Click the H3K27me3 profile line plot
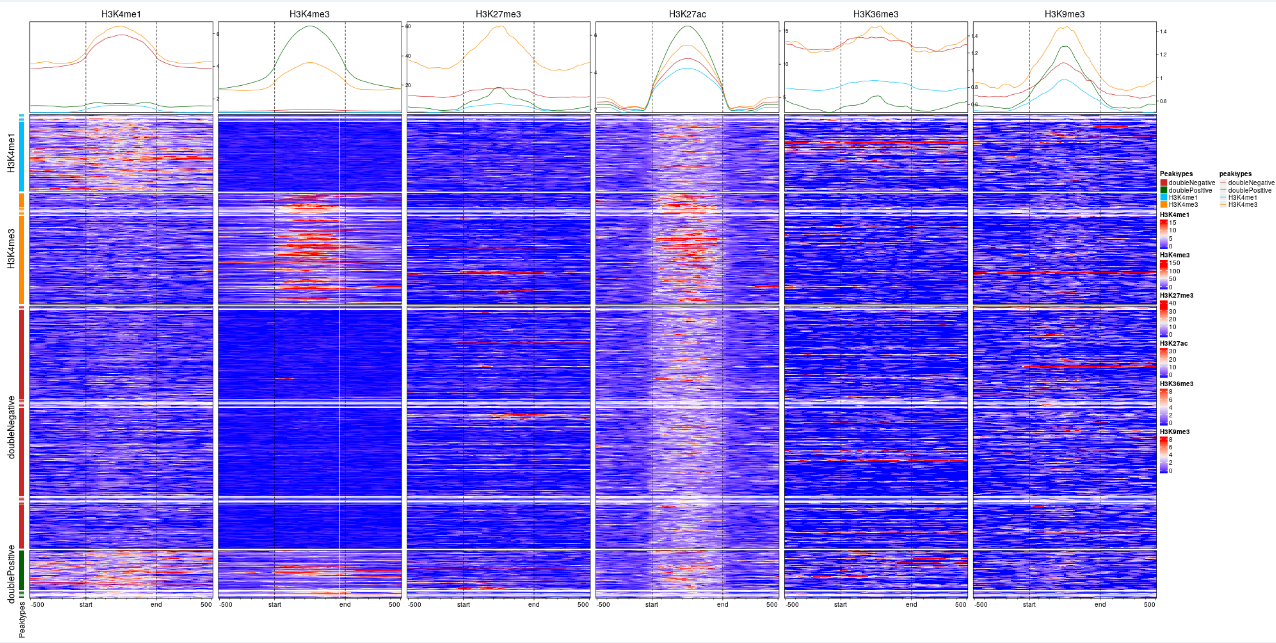Viewport: 1276px width, 643px height. click(498, 66)
